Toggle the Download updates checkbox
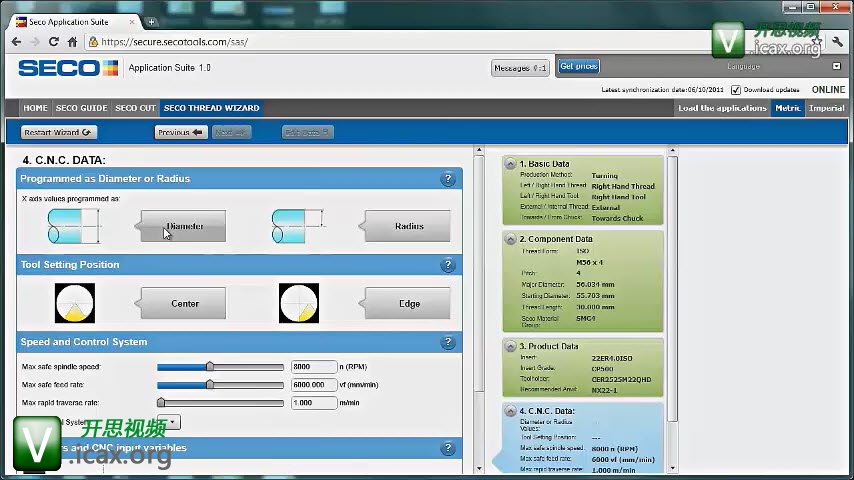 [x=736, y=90]
